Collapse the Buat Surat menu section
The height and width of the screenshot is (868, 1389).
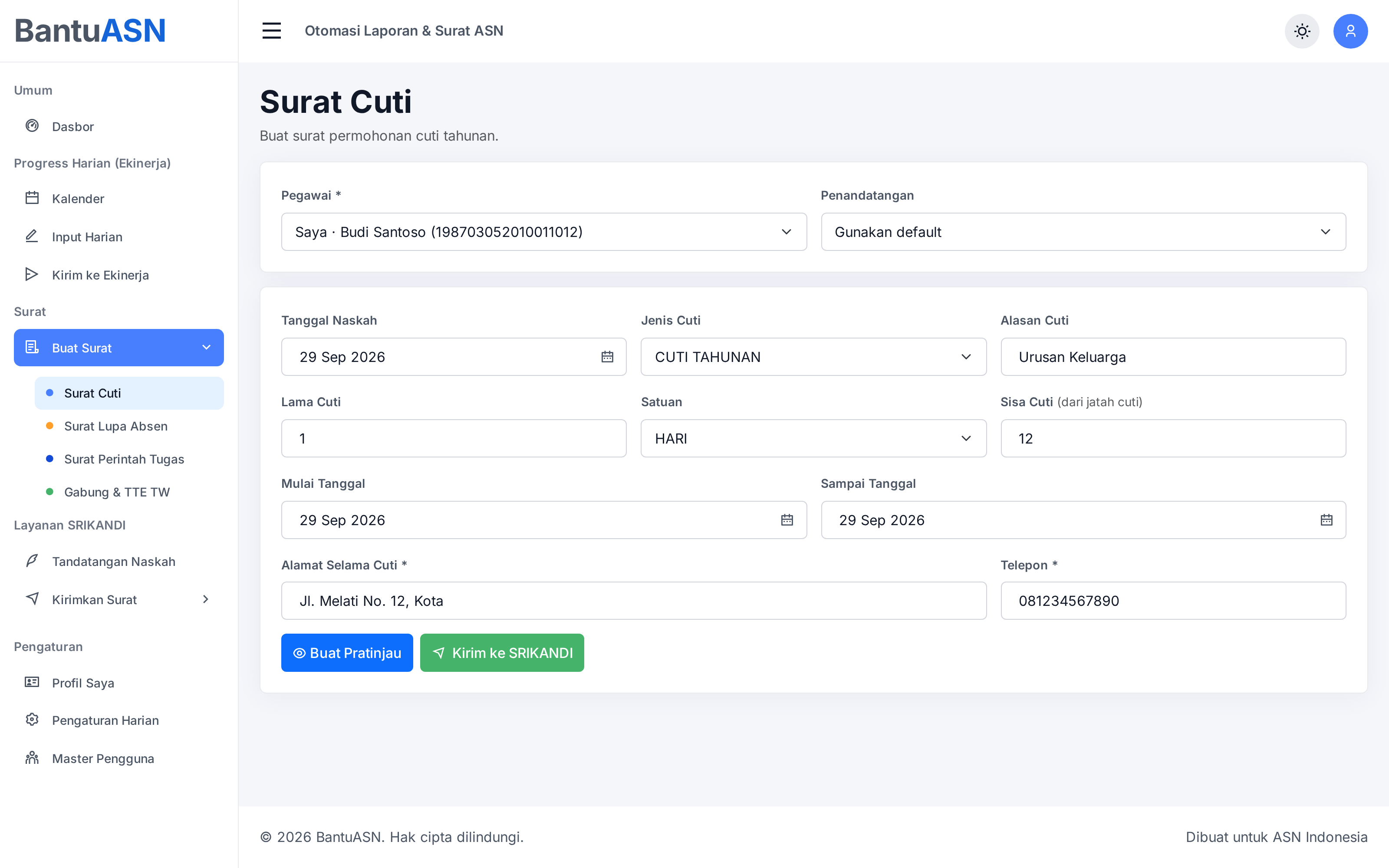click(119, 347)
